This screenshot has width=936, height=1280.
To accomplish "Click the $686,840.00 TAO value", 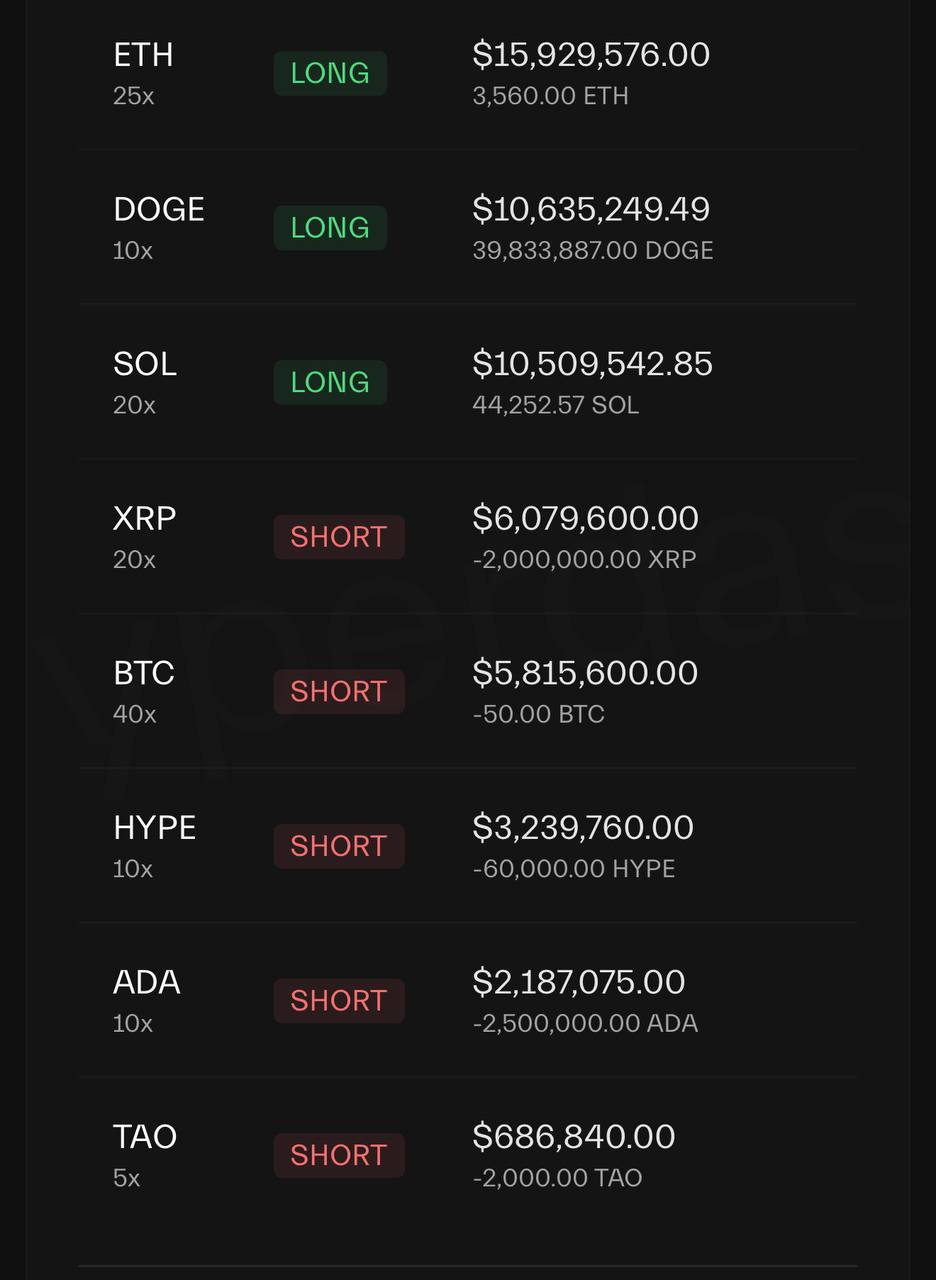I will pos(574,1136).
